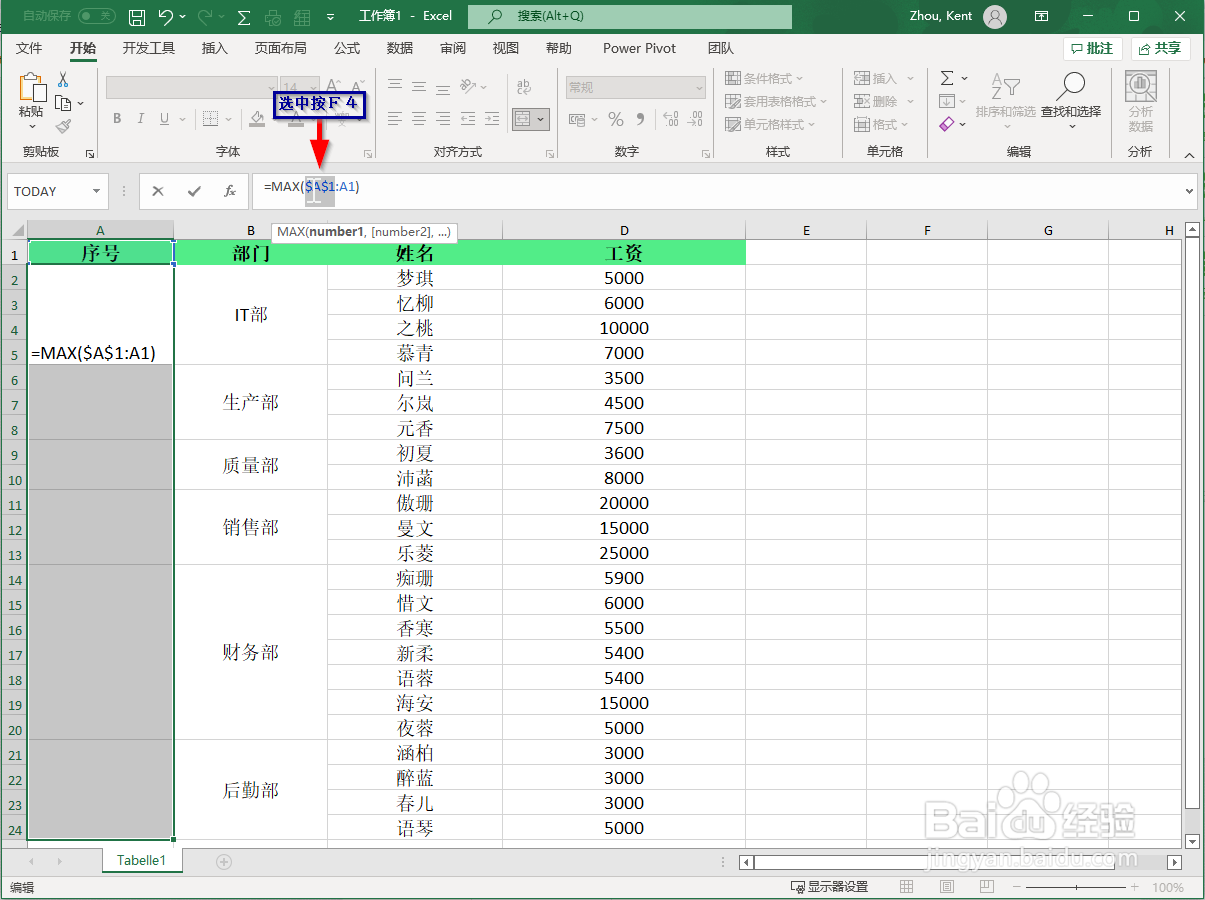Click the Italic I icon
1205x900 pixels.
[142, 119]
